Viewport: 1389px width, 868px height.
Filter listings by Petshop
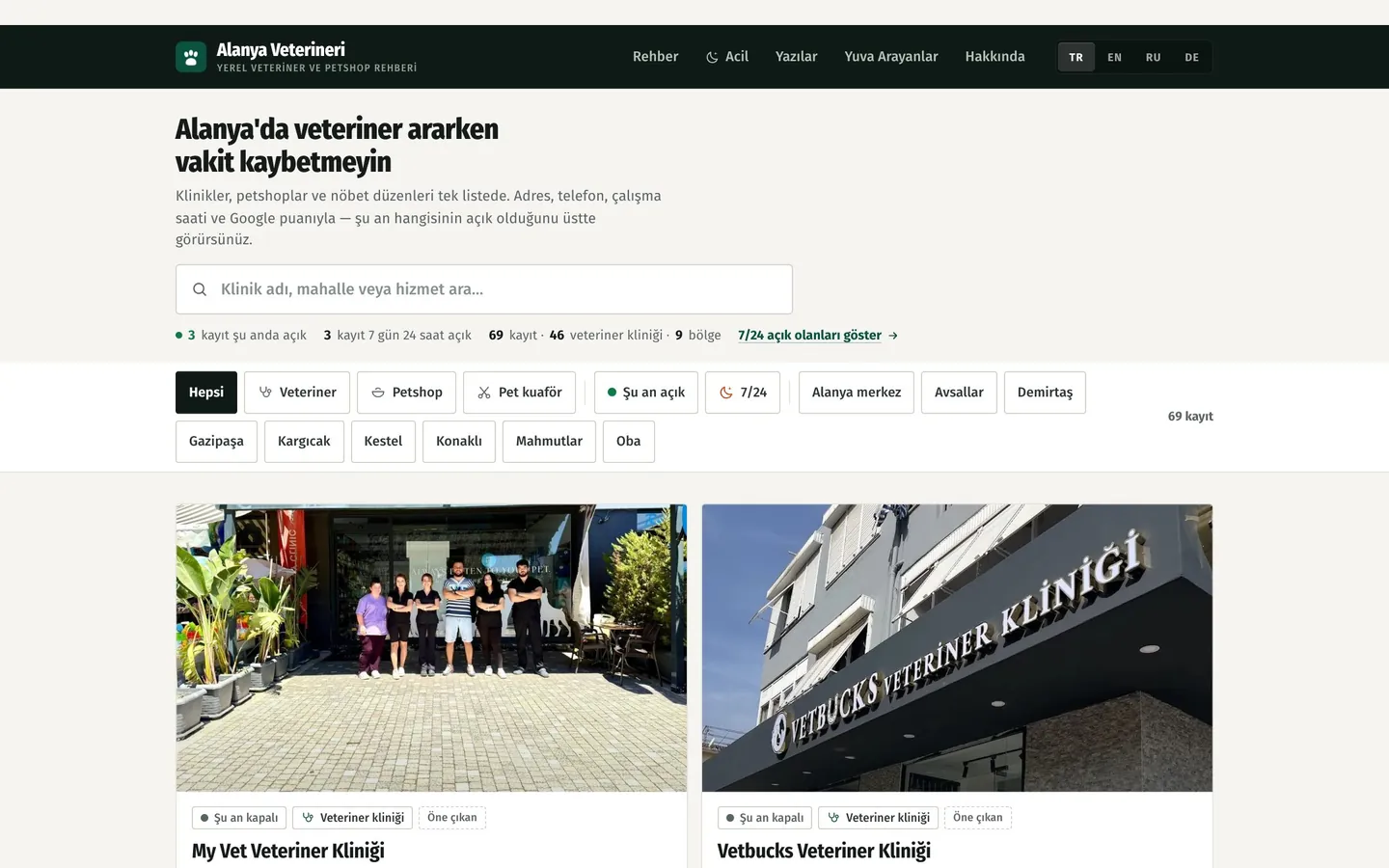coord(406,393)
